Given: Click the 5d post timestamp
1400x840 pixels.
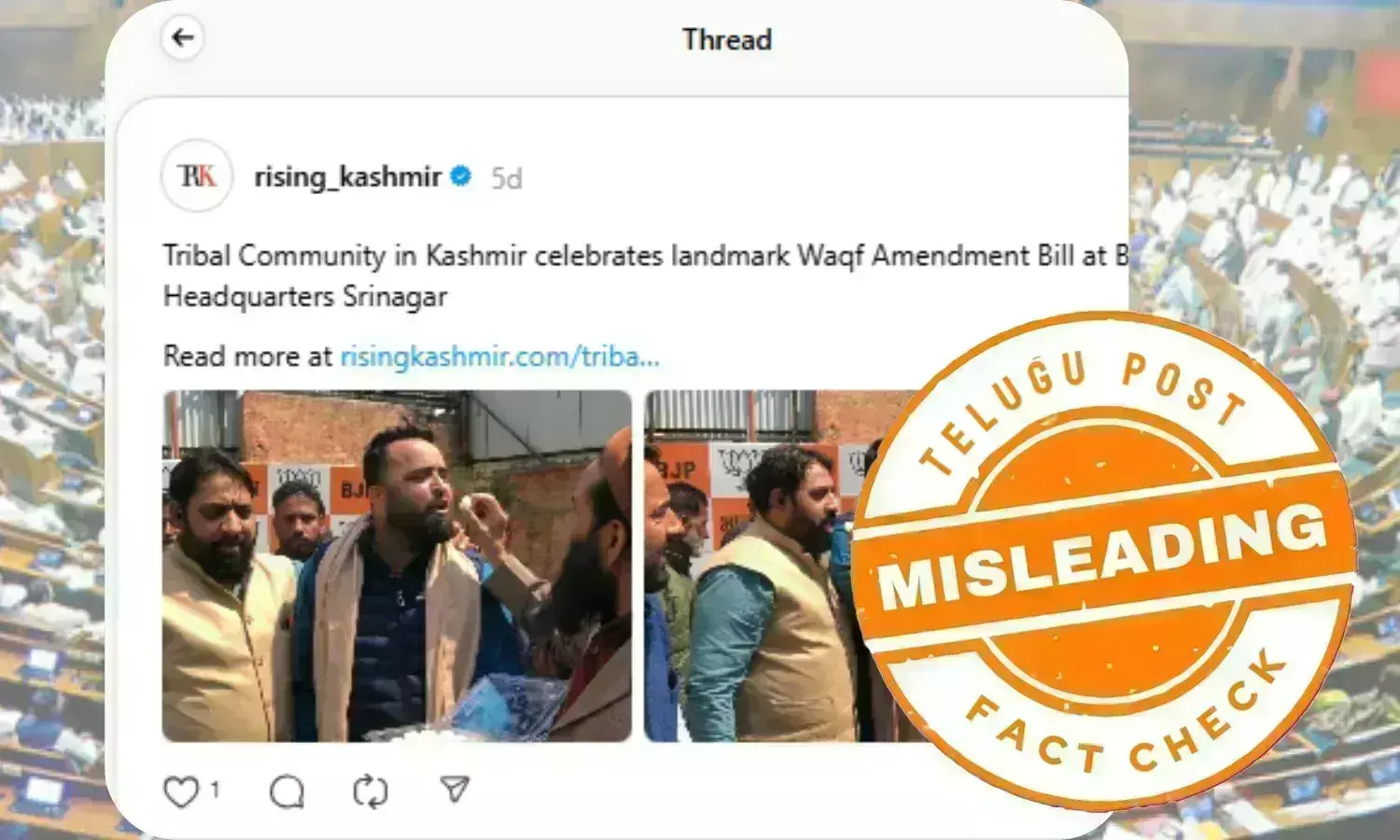Looking at the screenshot, I should tap(507, 177).
